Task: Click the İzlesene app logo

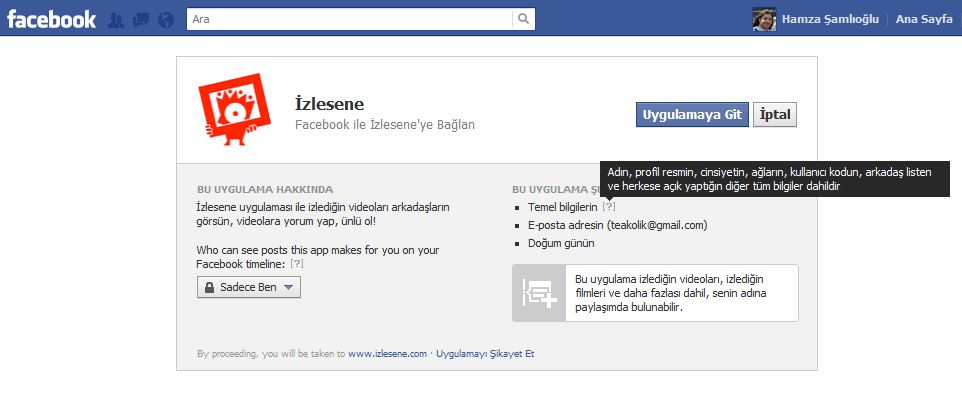Action: [235, 109]
